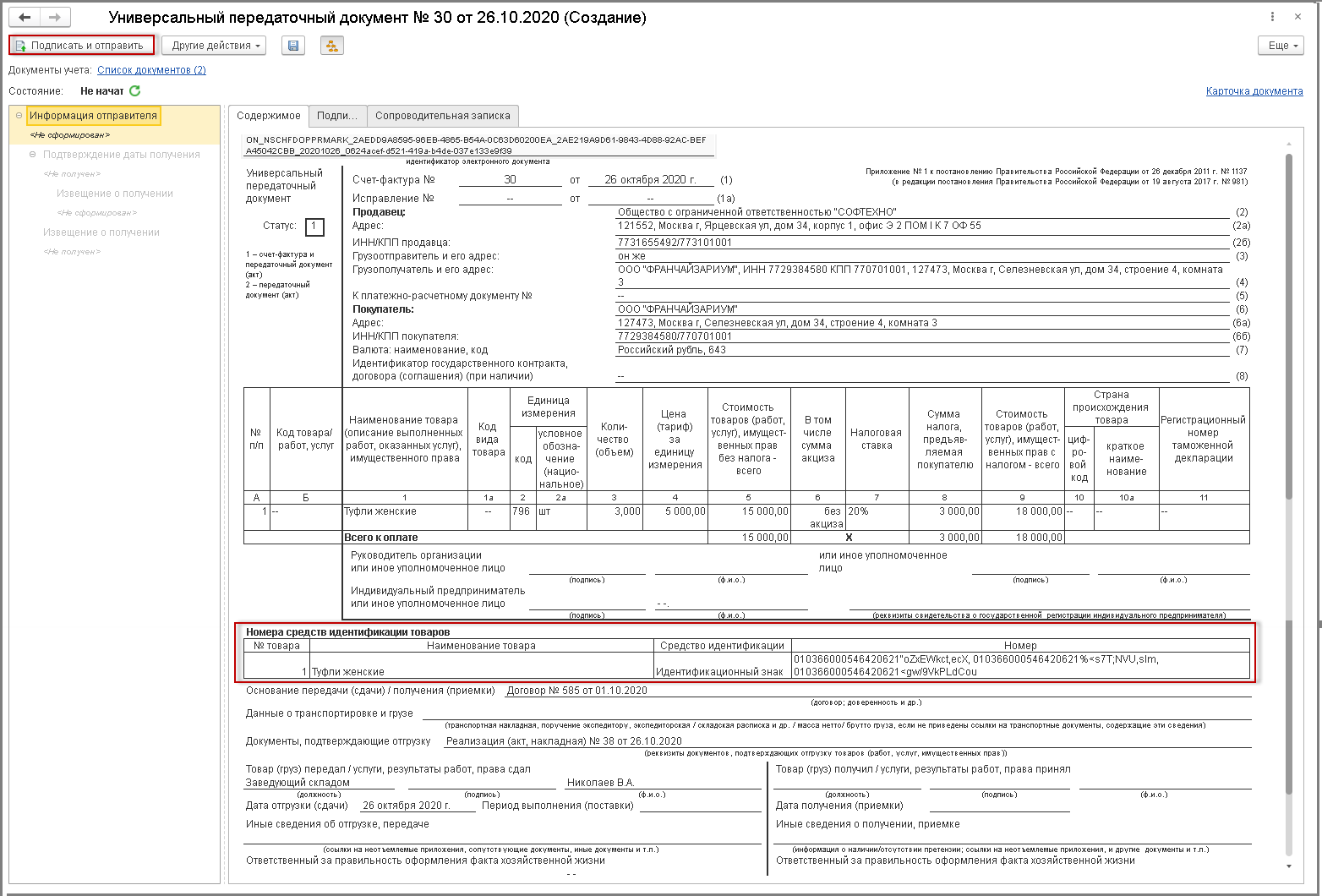1322x896 pixels.
Task: Click the Статус box with value 1
Action: tap(314, 227)
